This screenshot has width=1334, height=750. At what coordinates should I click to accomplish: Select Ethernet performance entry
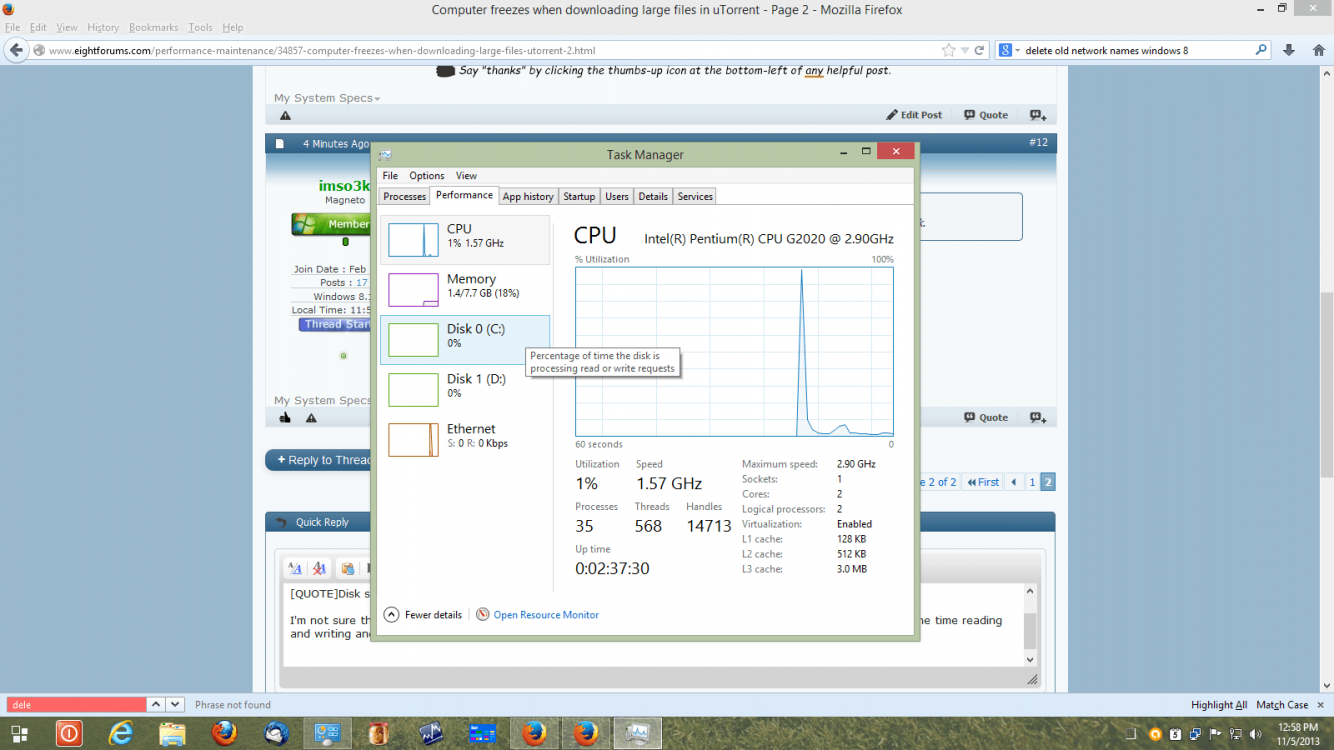[465, 440]
